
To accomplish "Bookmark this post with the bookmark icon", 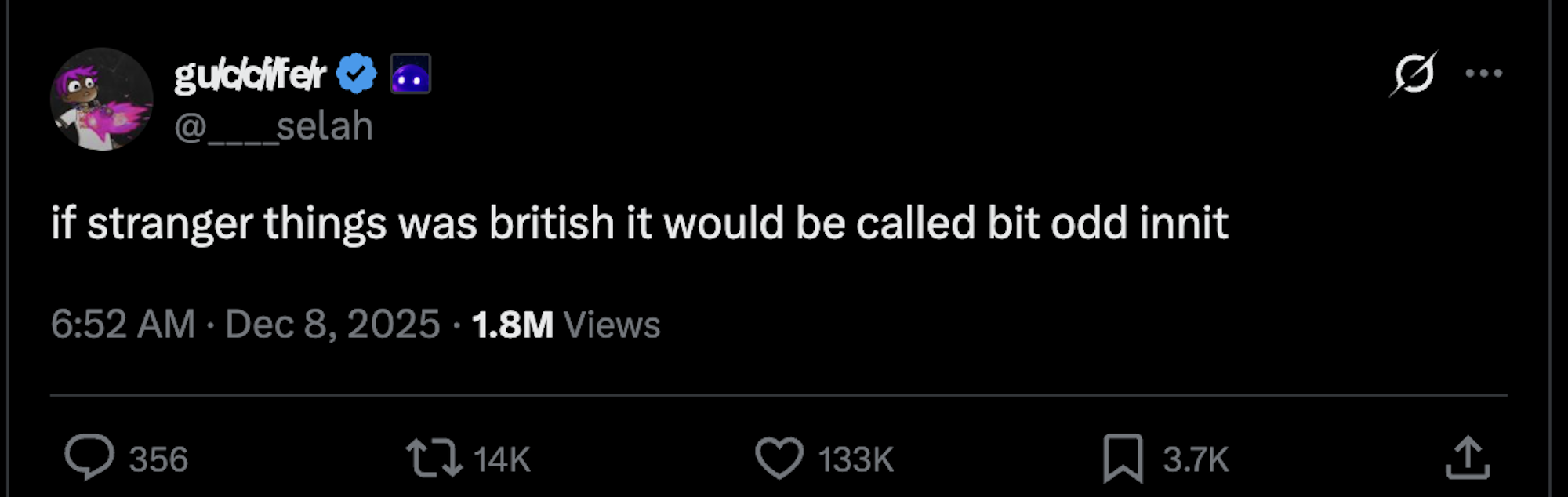I will (x=1123, y=458).
